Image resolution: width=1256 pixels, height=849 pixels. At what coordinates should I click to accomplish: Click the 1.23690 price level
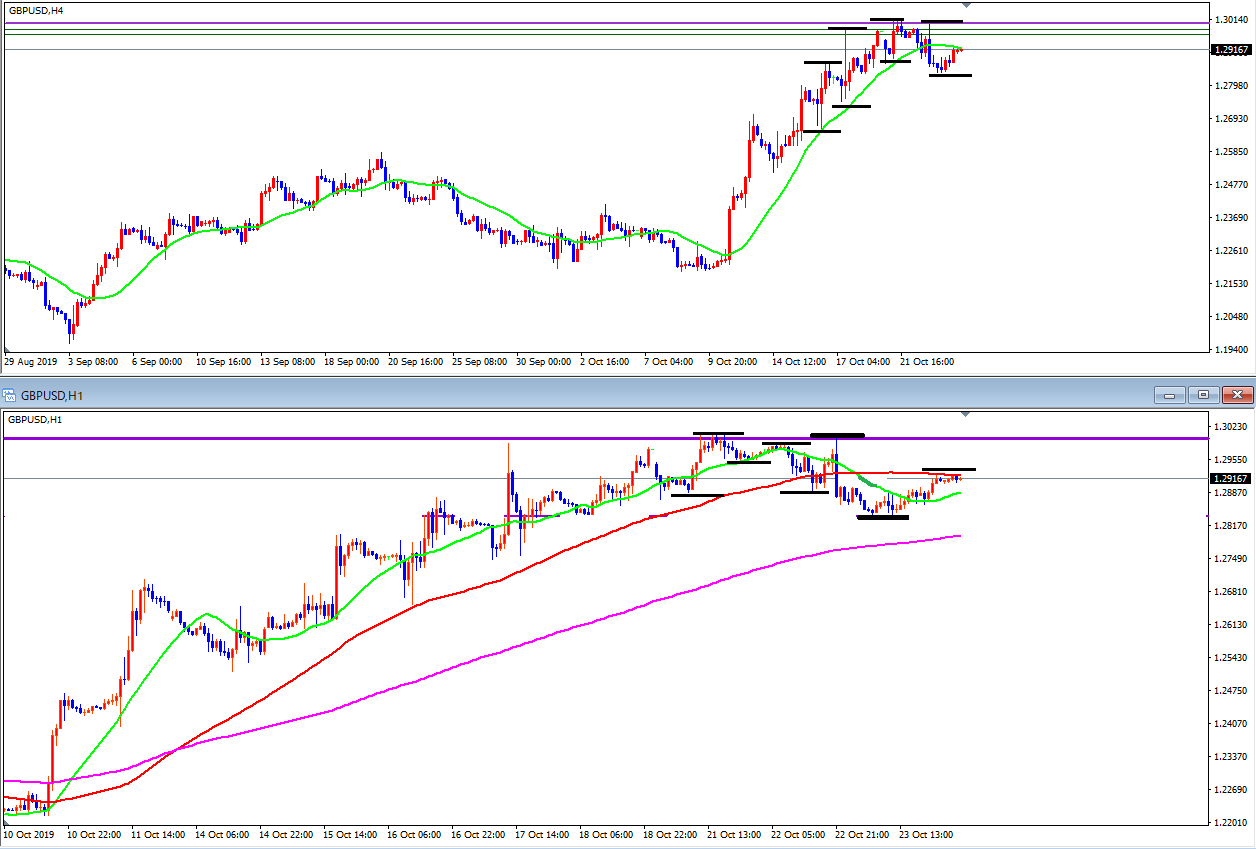(1230, 218)
